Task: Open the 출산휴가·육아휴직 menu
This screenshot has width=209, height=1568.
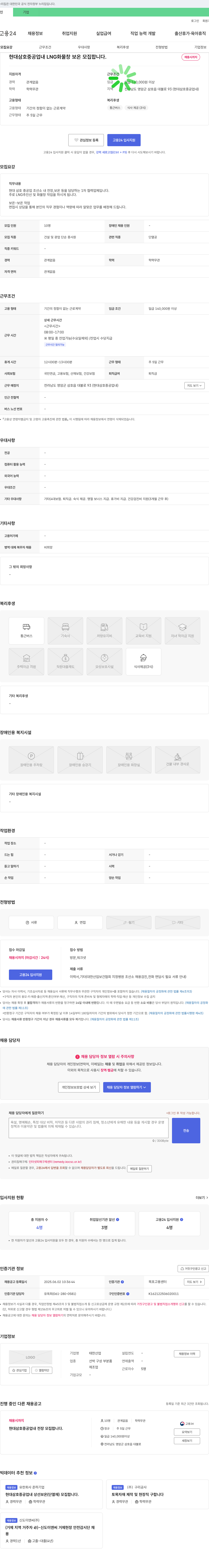Action: tap(190, 33)
